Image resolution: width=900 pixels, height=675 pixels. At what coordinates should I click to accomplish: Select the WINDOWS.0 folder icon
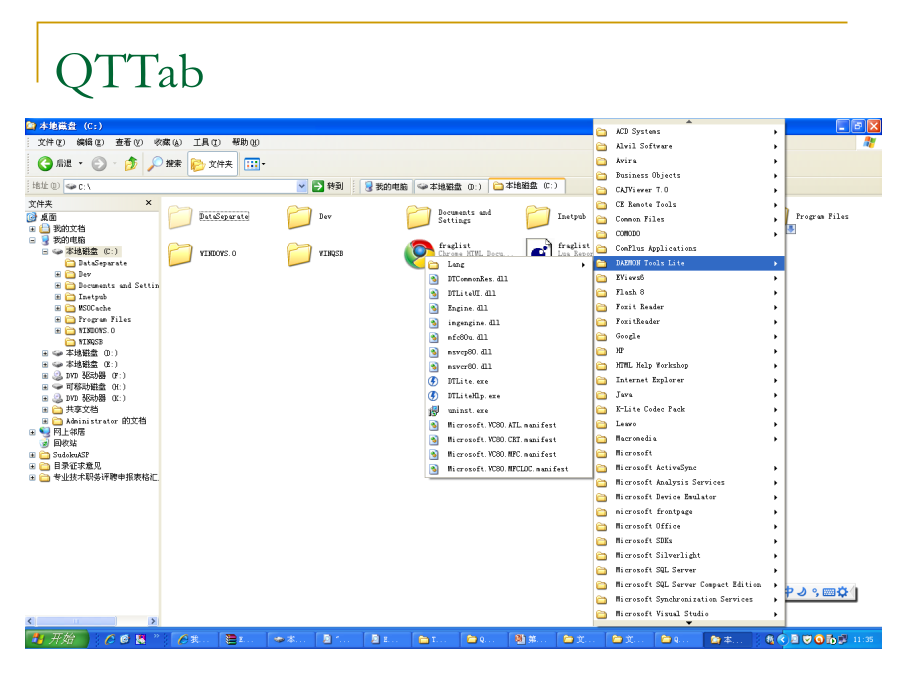[x=180, y=254]
